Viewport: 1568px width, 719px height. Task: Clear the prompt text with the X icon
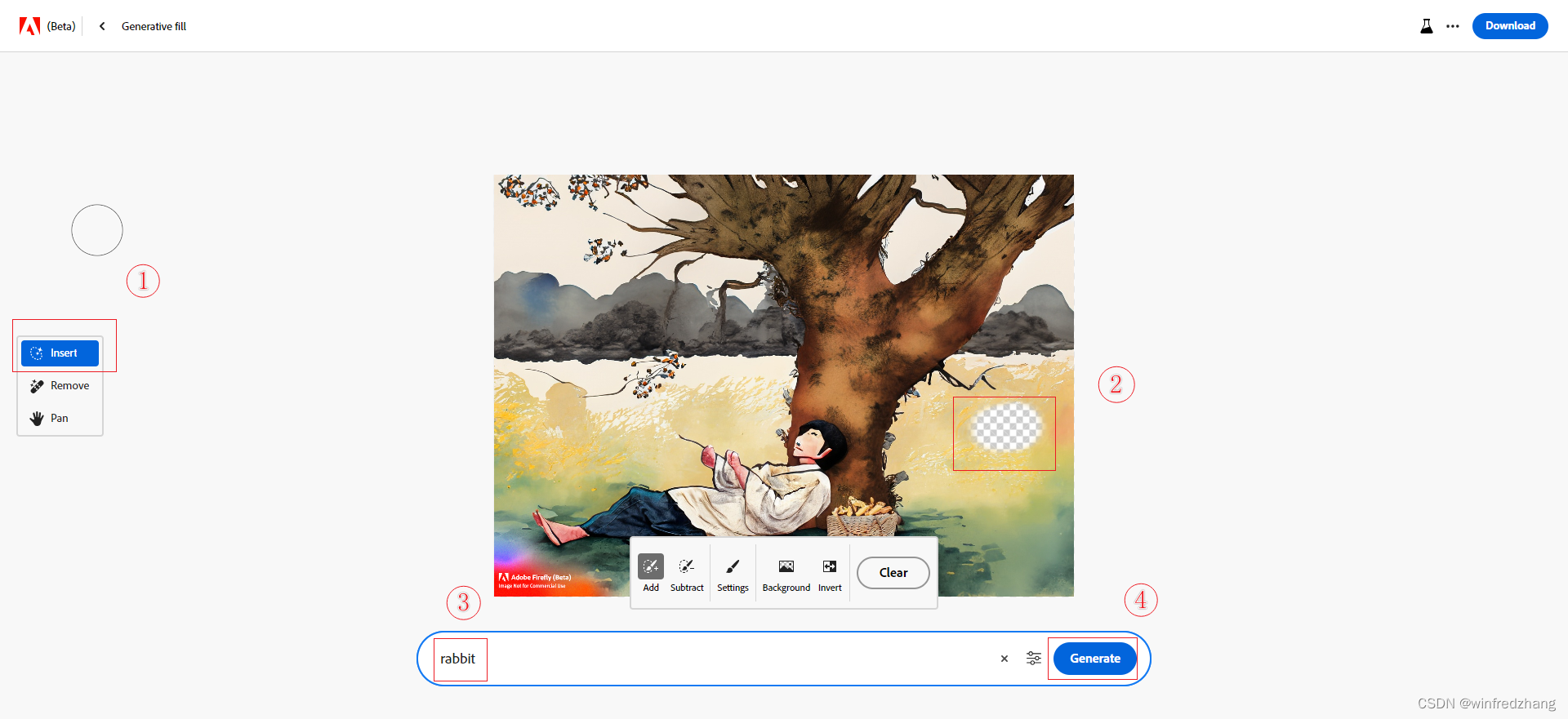click(x=1004, y=659)
